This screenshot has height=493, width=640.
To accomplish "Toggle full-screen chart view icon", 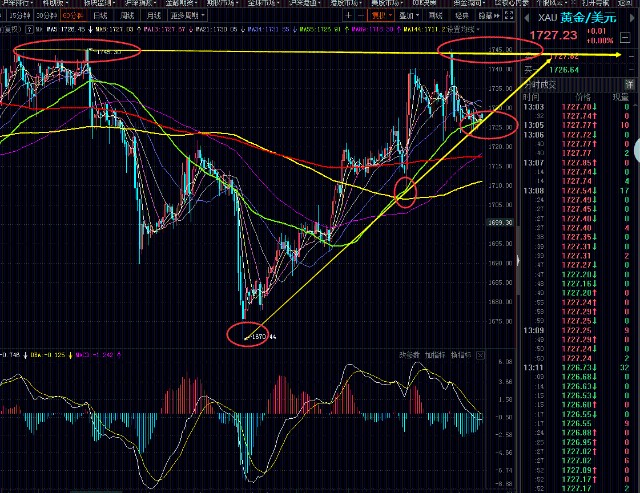I will click(509, 16).
